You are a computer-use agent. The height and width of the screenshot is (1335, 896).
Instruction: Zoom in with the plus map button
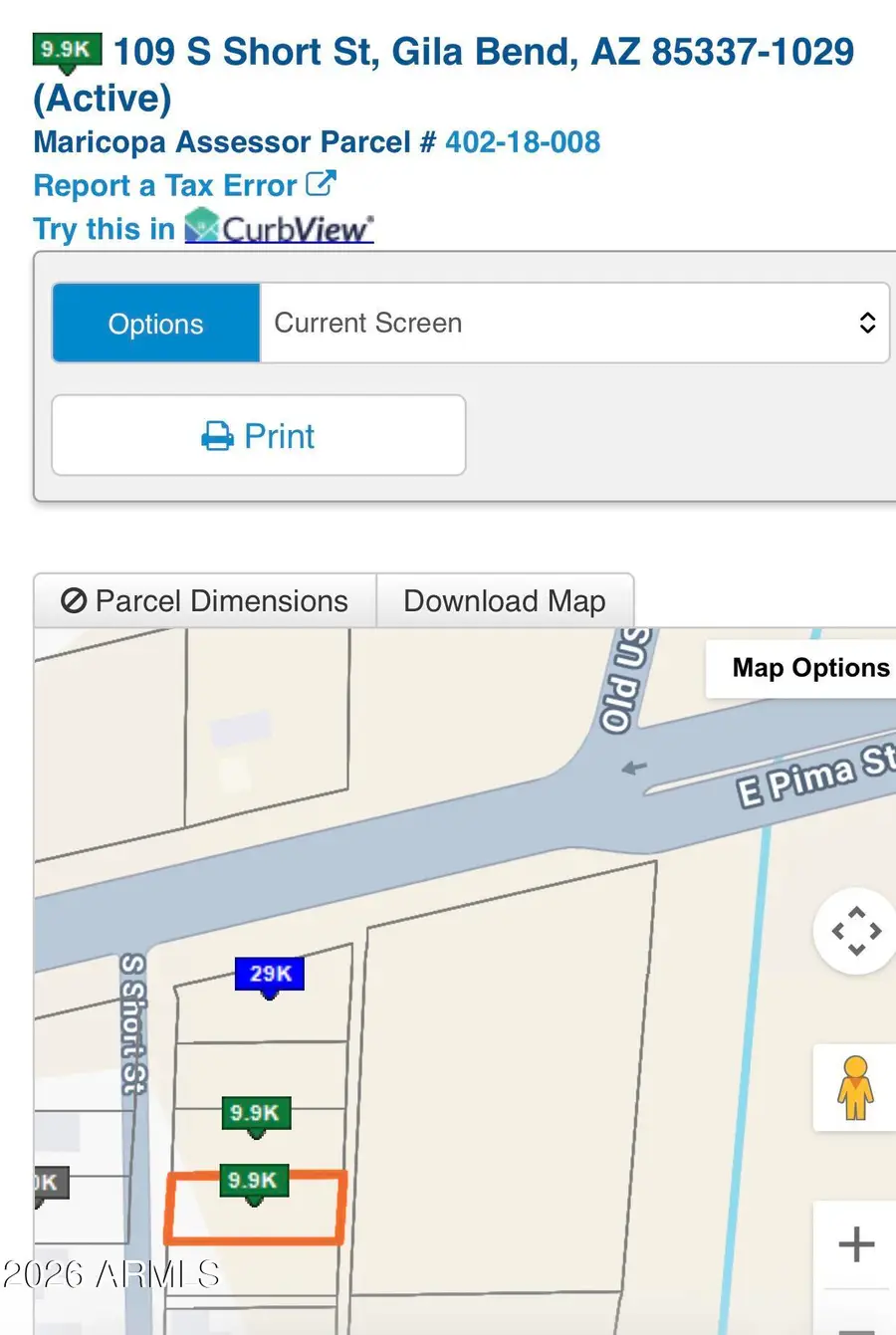click(856, 1244)
